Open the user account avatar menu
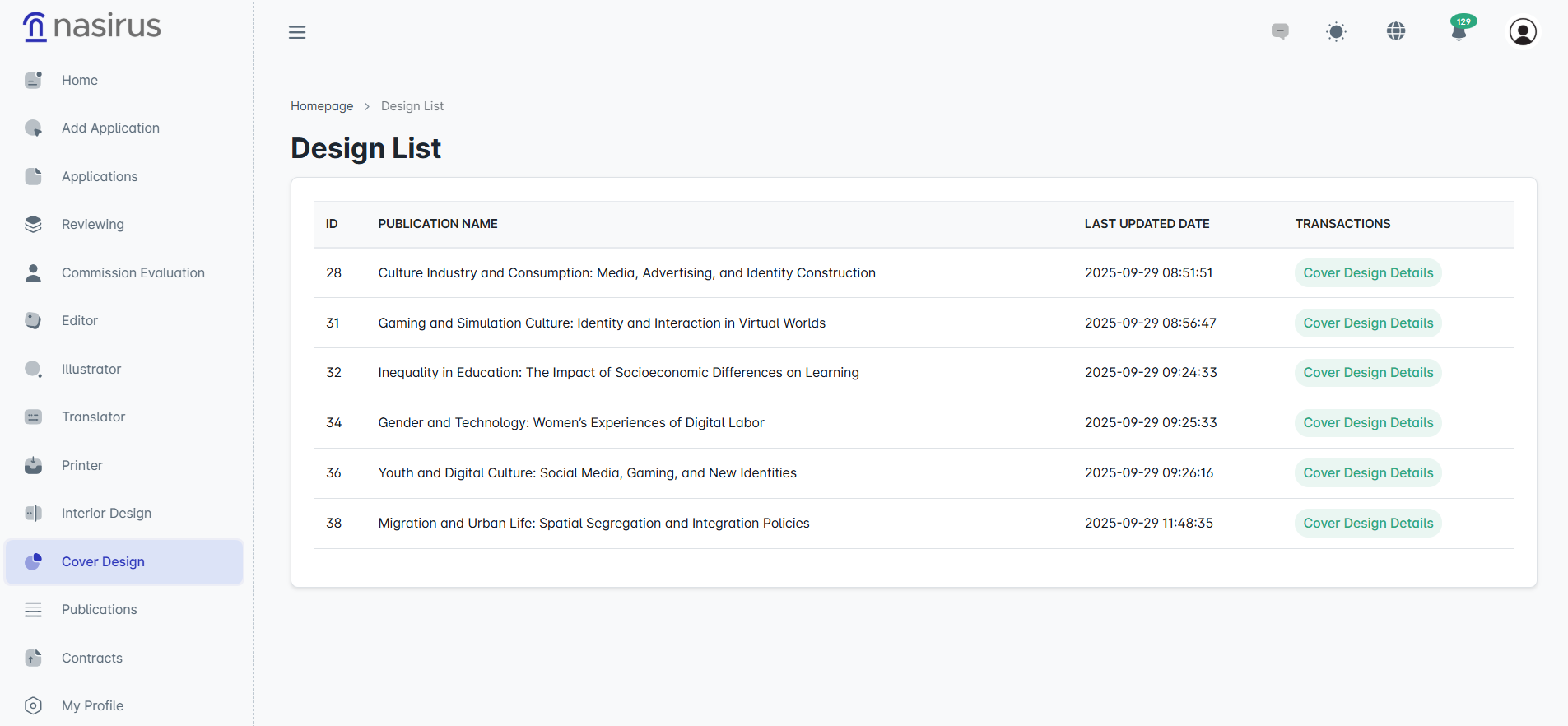1568x726 pixels. 1523,32
